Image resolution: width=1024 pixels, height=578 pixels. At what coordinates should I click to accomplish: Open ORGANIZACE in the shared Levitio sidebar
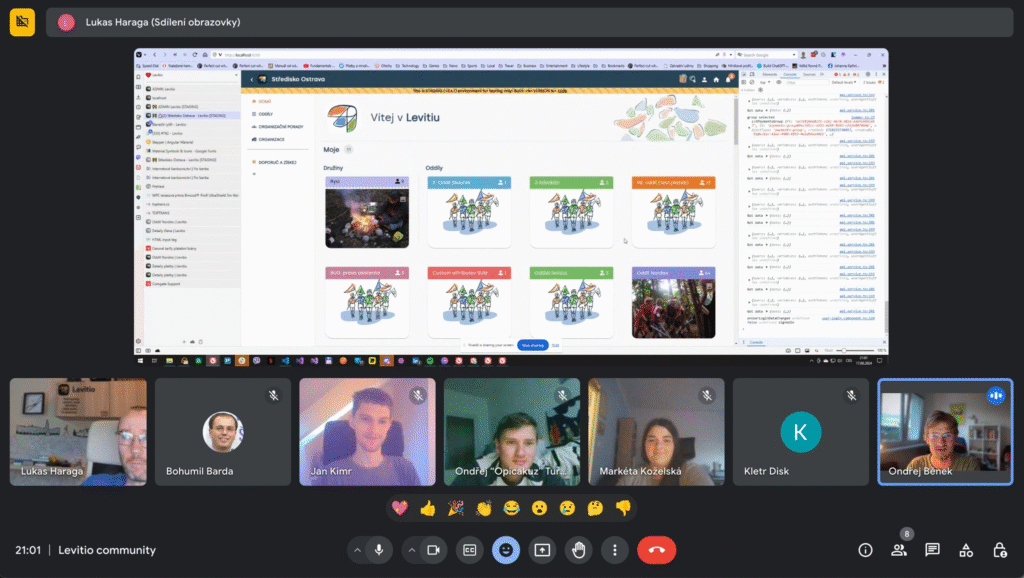click(268, 139)
